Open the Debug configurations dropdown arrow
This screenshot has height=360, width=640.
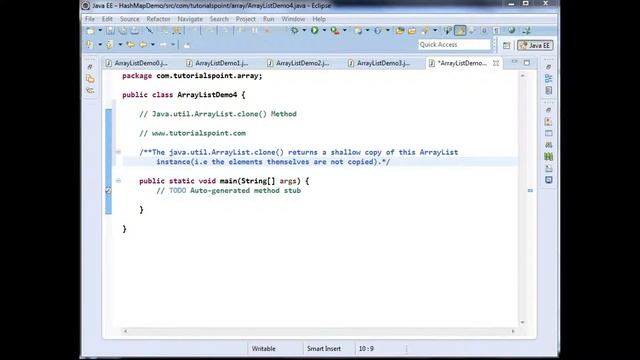(x=304, y=31)
